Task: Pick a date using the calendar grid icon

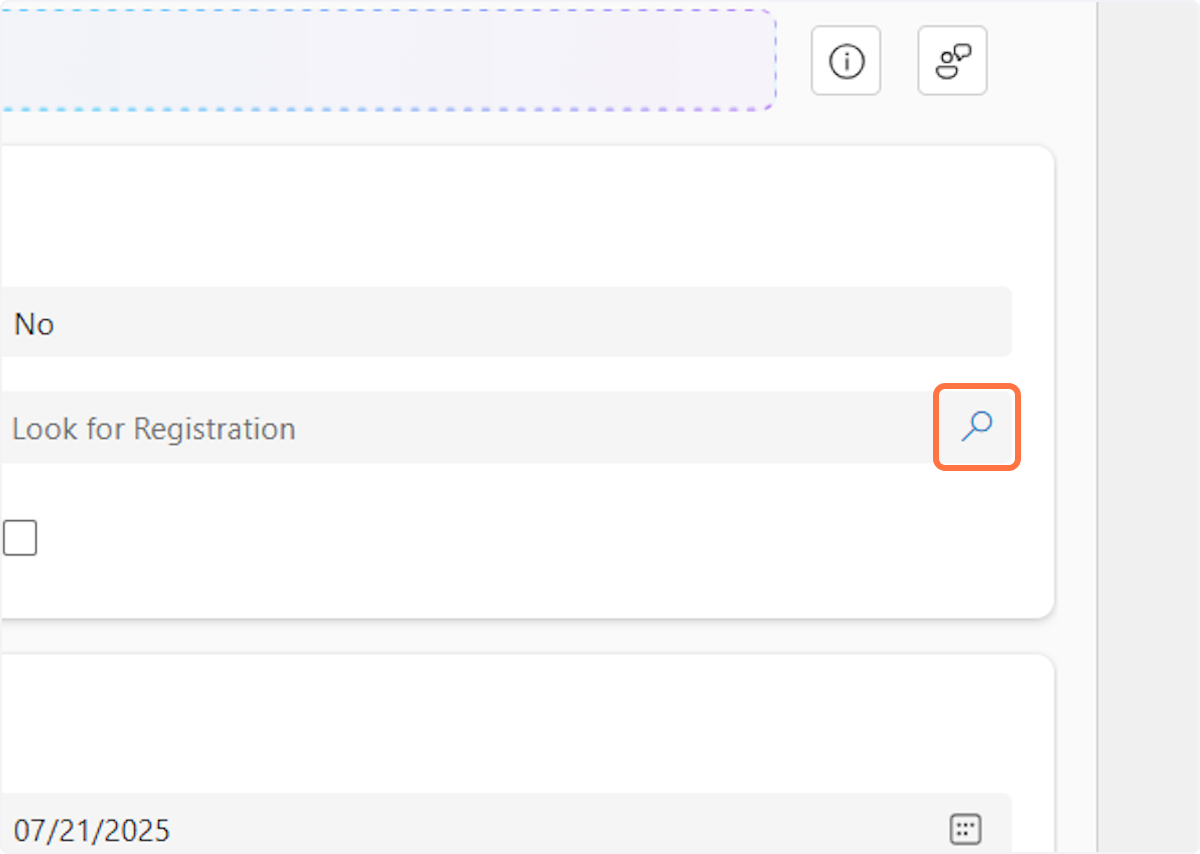Action: [x=965, y=828]
